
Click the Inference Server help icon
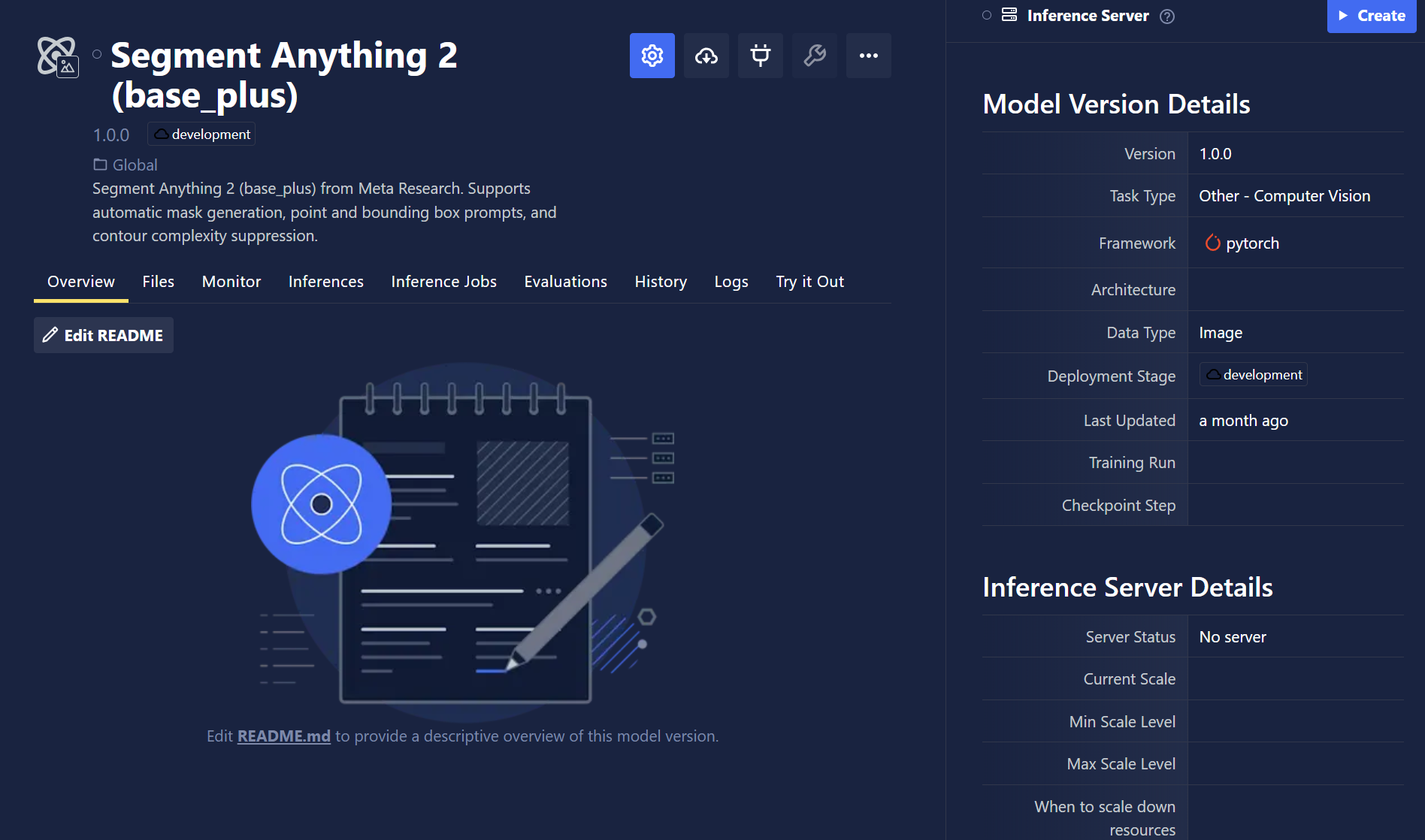[x=1167, y=17]
